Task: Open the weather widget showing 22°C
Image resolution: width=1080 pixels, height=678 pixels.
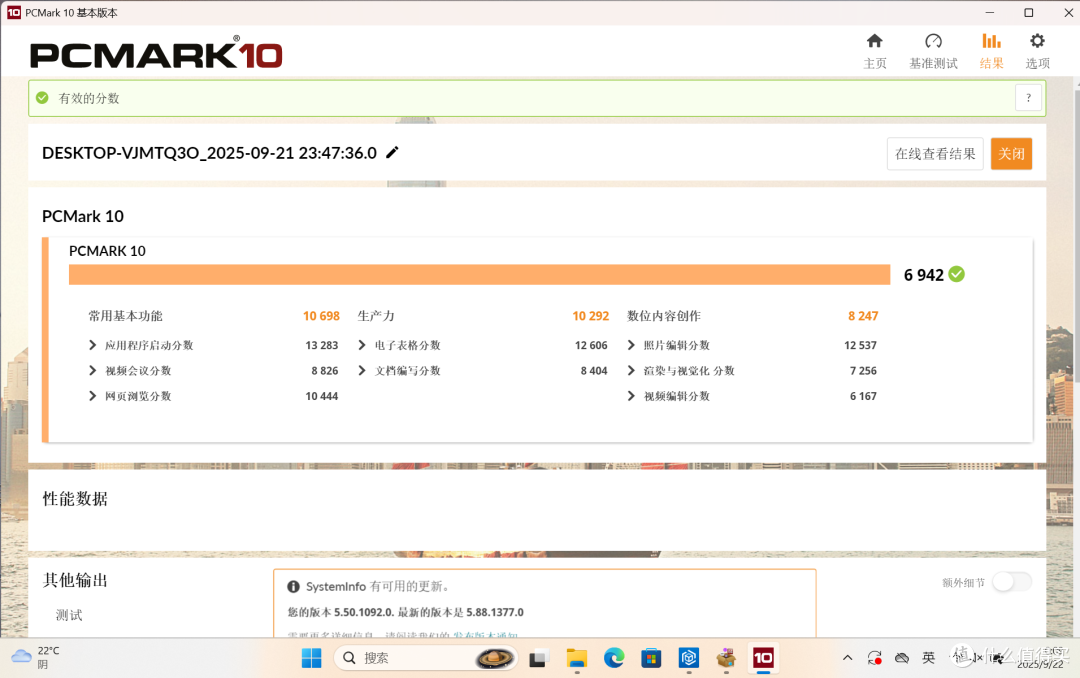Action: (36, 657)
